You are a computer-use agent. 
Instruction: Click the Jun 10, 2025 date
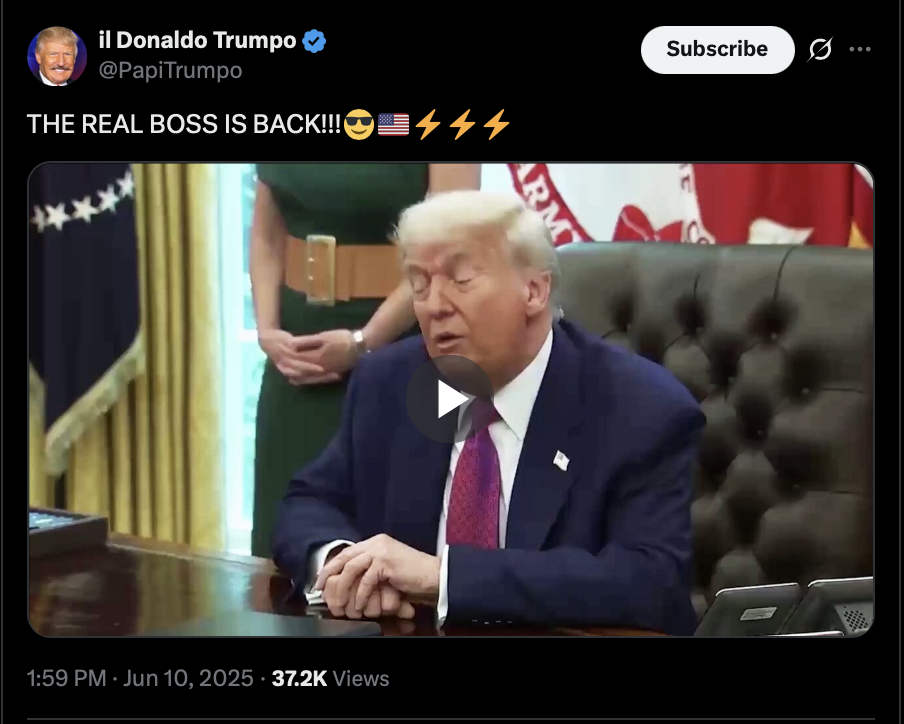(188, 678)
